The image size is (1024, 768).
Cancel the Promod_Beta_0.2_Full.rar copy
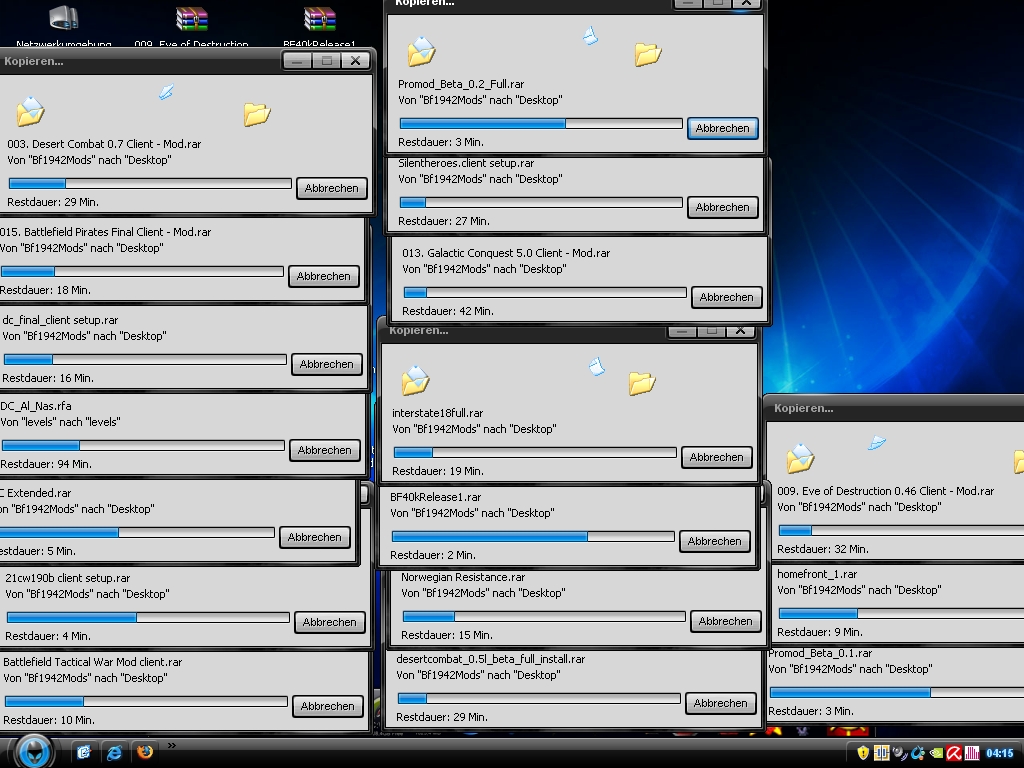[x=722, y=128]
